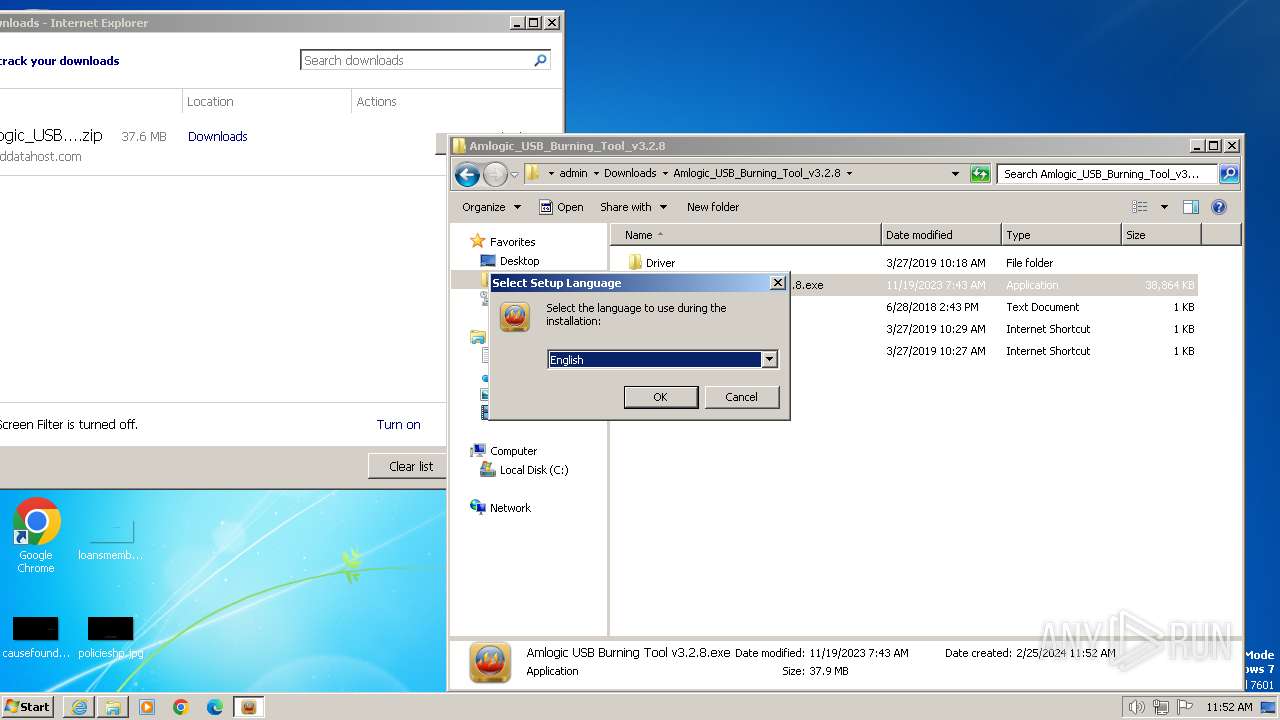Expand the view options dropdown arrow
Viewport: 1280px width, 720px height.
[1164, 207]
